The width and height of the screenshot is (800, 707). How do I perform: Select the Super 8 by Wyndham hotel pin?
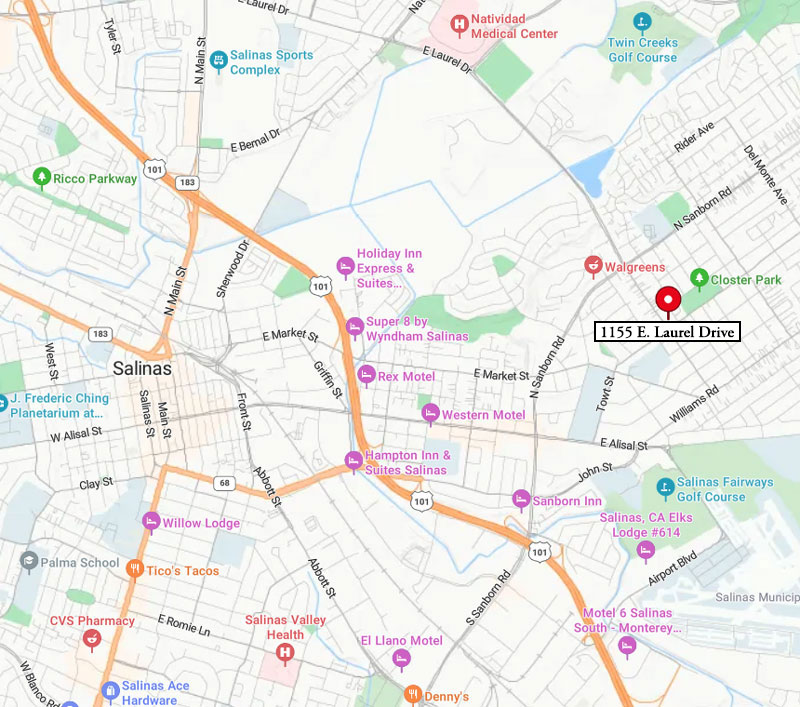click(x=355, y=326)
